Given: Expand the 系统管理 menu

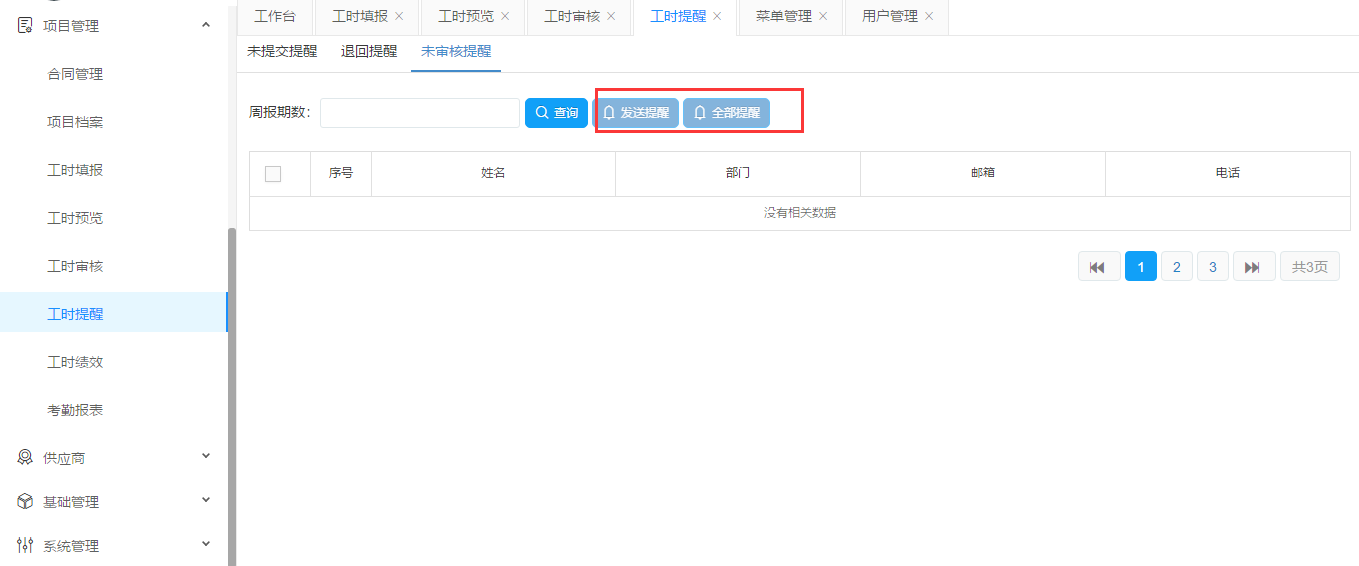Looking at the screenshot, I should (206, 544).
